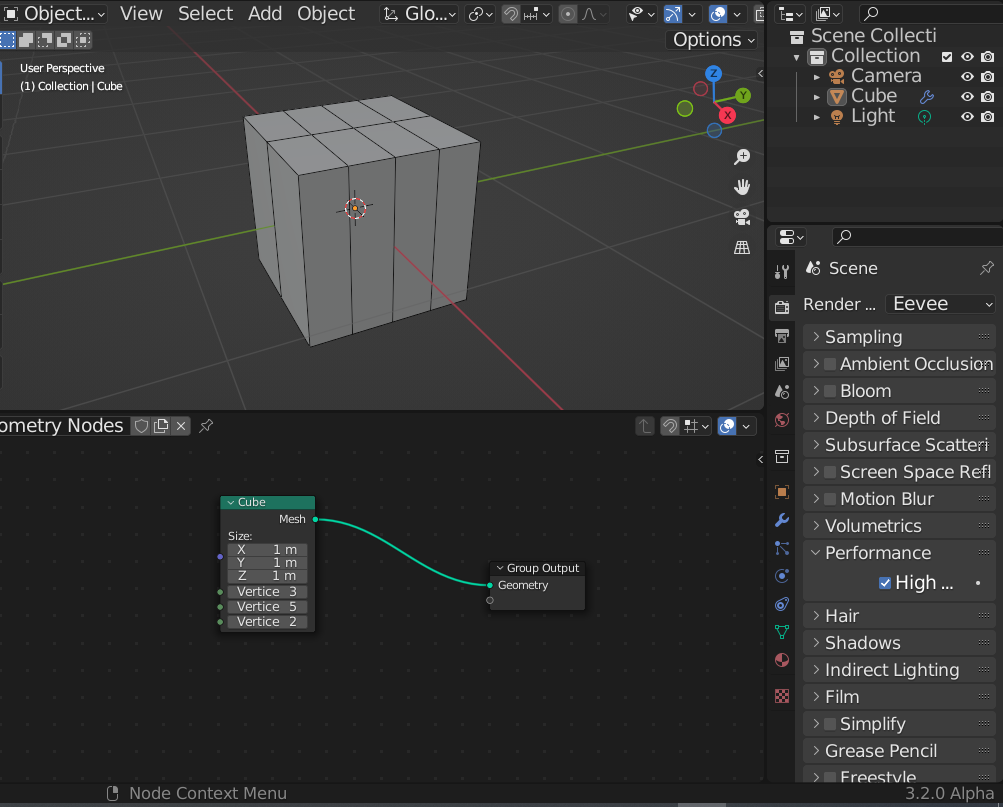Image resolution: width=1003 pixels, height=807 pixels.
Task: Click the light data icon beside Light in outliner
Action: pyautogui.click(x=924, y=117)
